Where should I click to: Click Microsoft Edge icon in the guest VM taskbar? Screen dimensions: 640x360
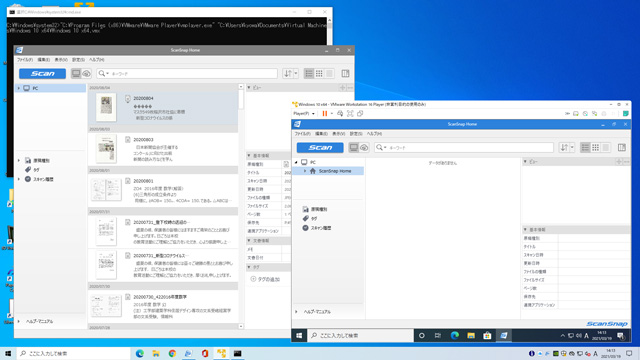tap(455, 336)
